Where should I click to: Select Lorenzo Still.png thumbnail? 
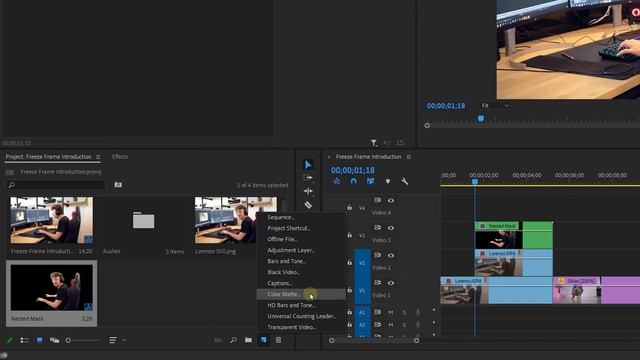236,220
